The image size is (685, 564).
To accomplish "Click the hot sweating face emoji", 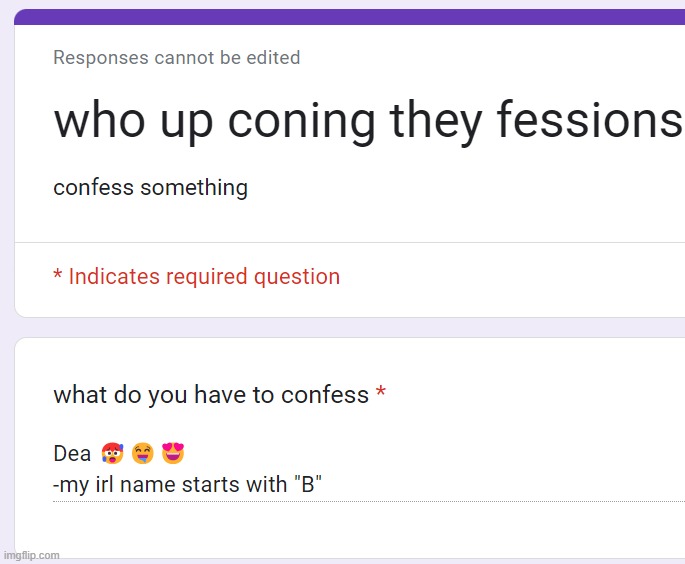I will (x=113, y=453).
